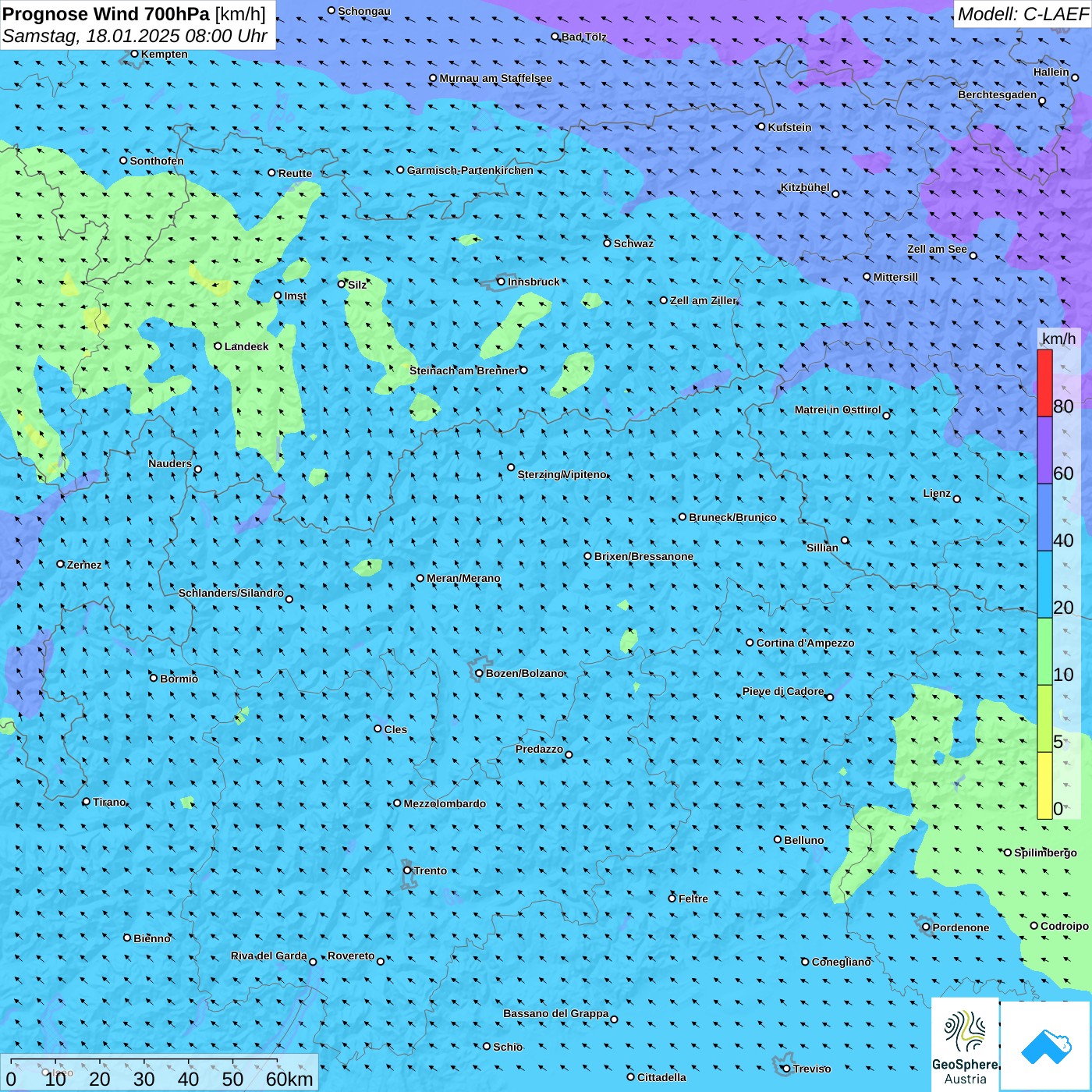Click the 'km/h' legend heading

(x=1058, y=338)
